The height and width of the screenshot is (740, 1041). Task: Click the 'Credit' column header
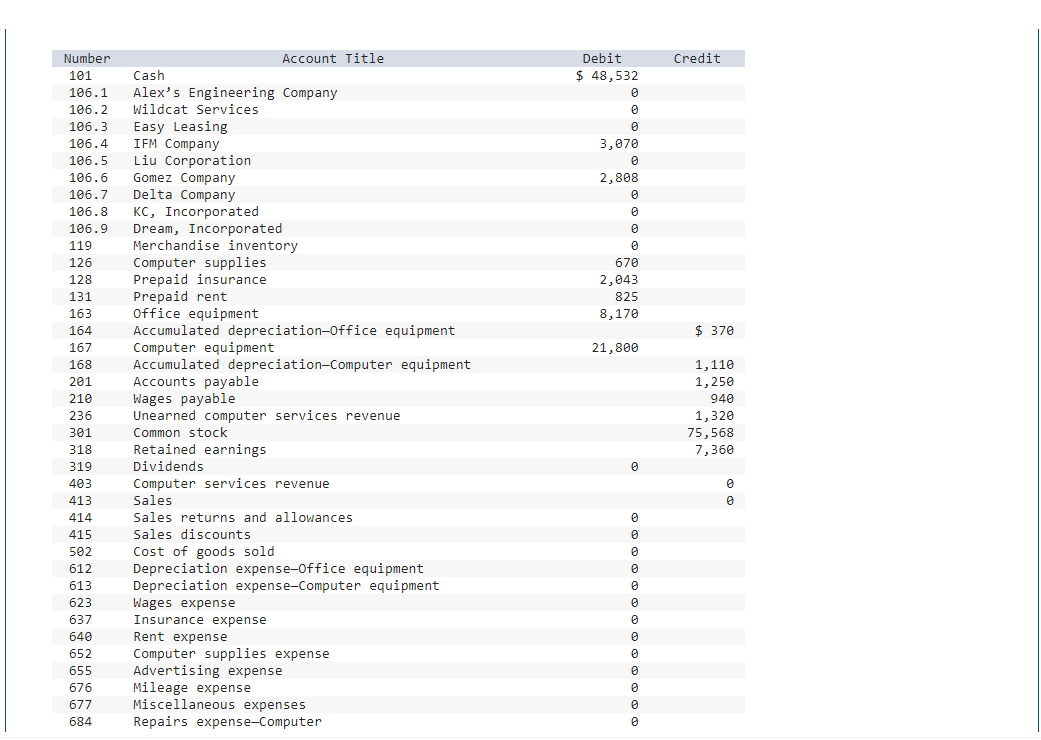(x=696, y=58)
